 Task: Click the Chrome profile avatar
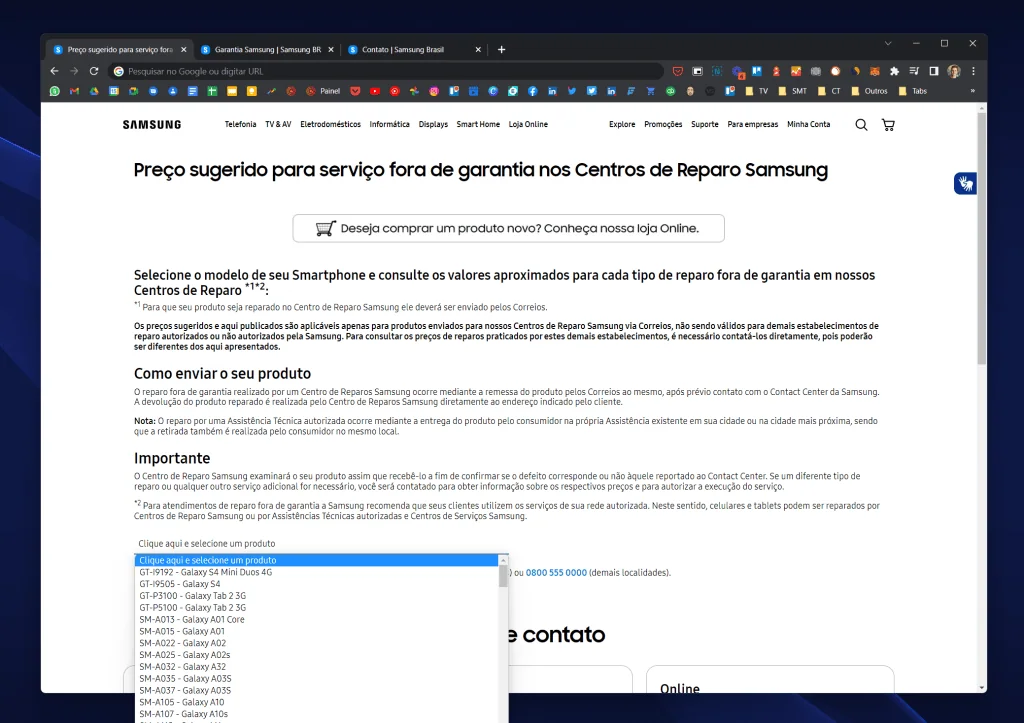(953, 72)
